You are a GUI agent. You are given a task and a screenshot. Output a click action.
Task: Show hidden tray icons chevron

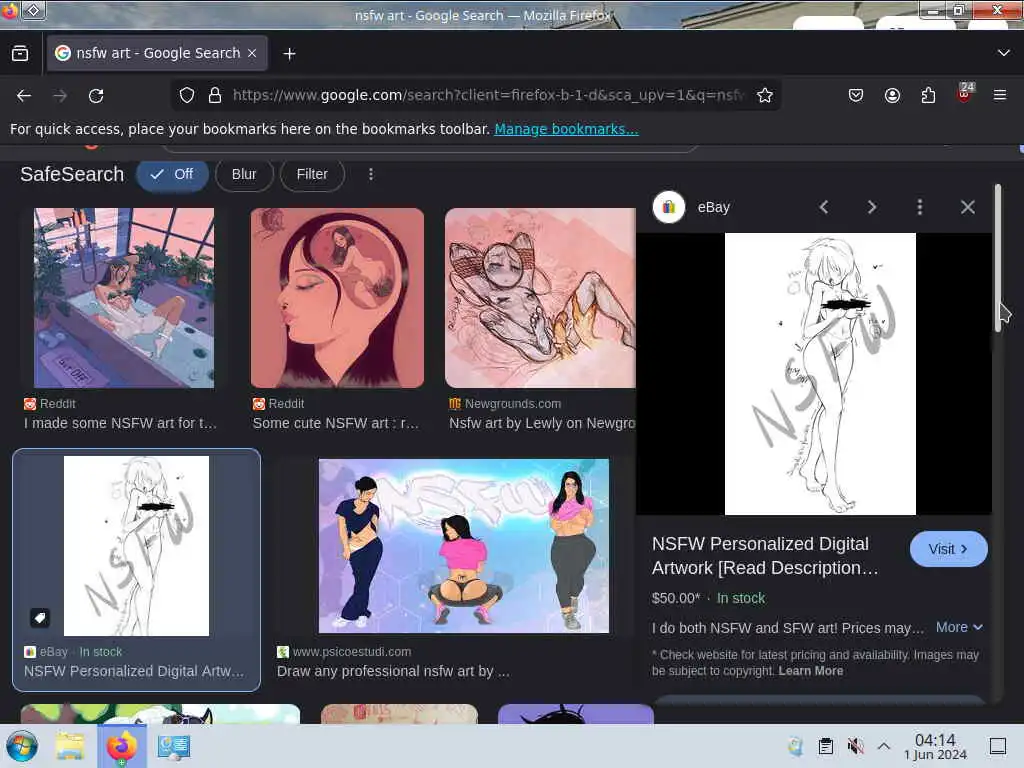tap(884, 746)
